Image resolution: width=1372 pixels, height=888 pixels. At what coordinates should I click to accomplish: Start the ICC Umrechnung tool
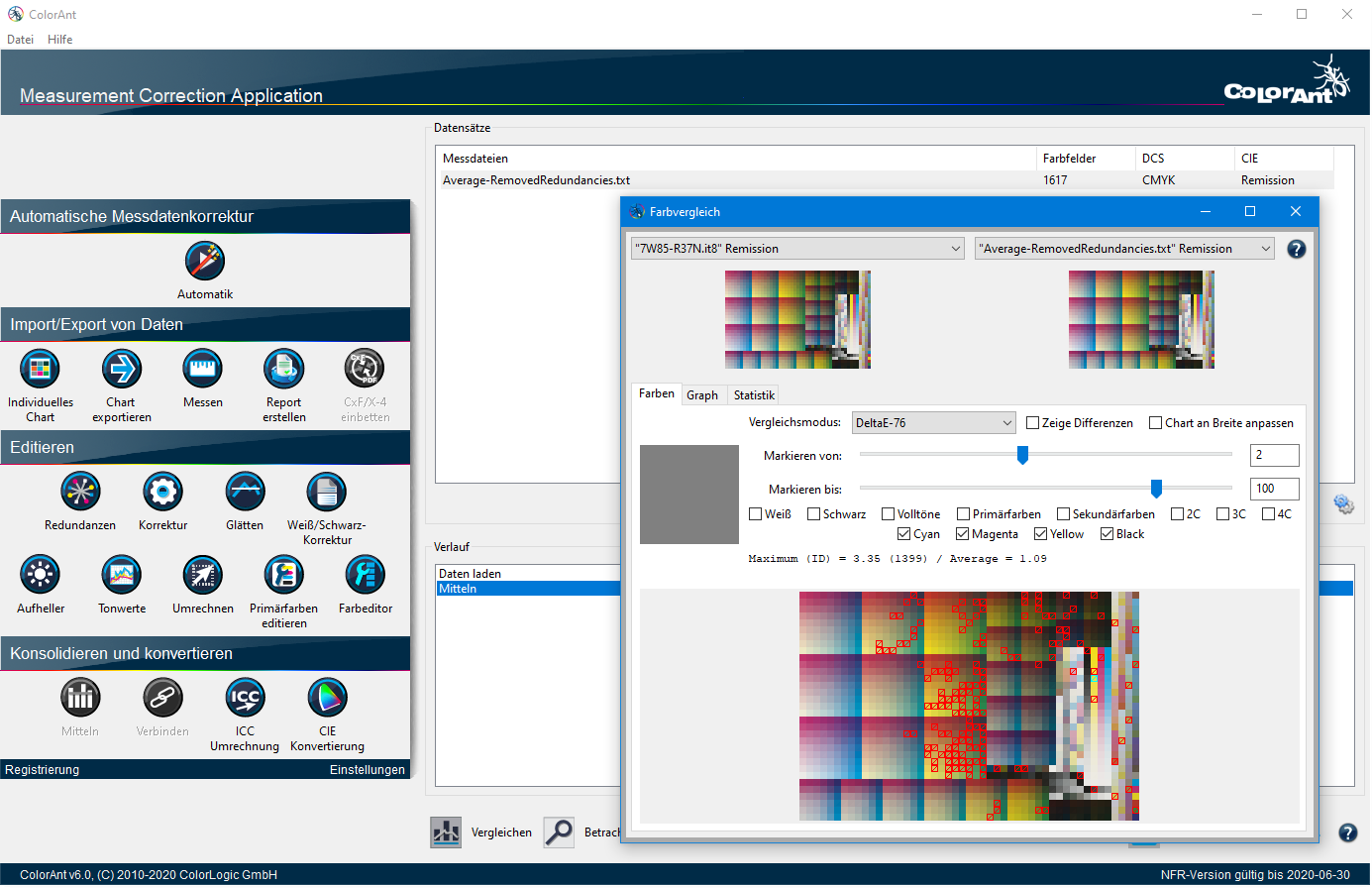click(245, 699)
